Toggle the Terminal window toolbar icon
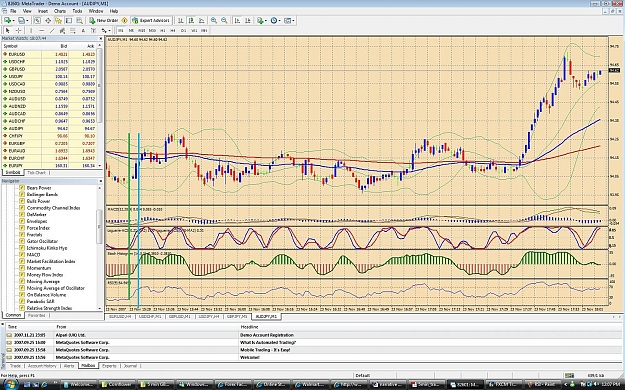The image size is (625, 390). (69, 20)
